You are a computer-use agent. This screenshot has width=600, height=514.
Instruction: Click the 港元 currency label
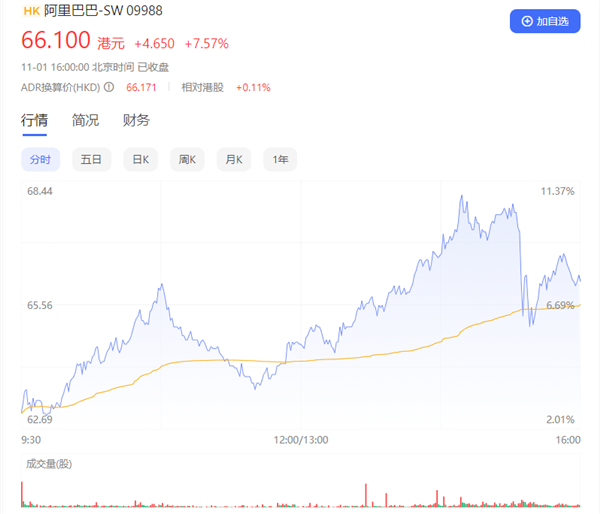[111, 43]
